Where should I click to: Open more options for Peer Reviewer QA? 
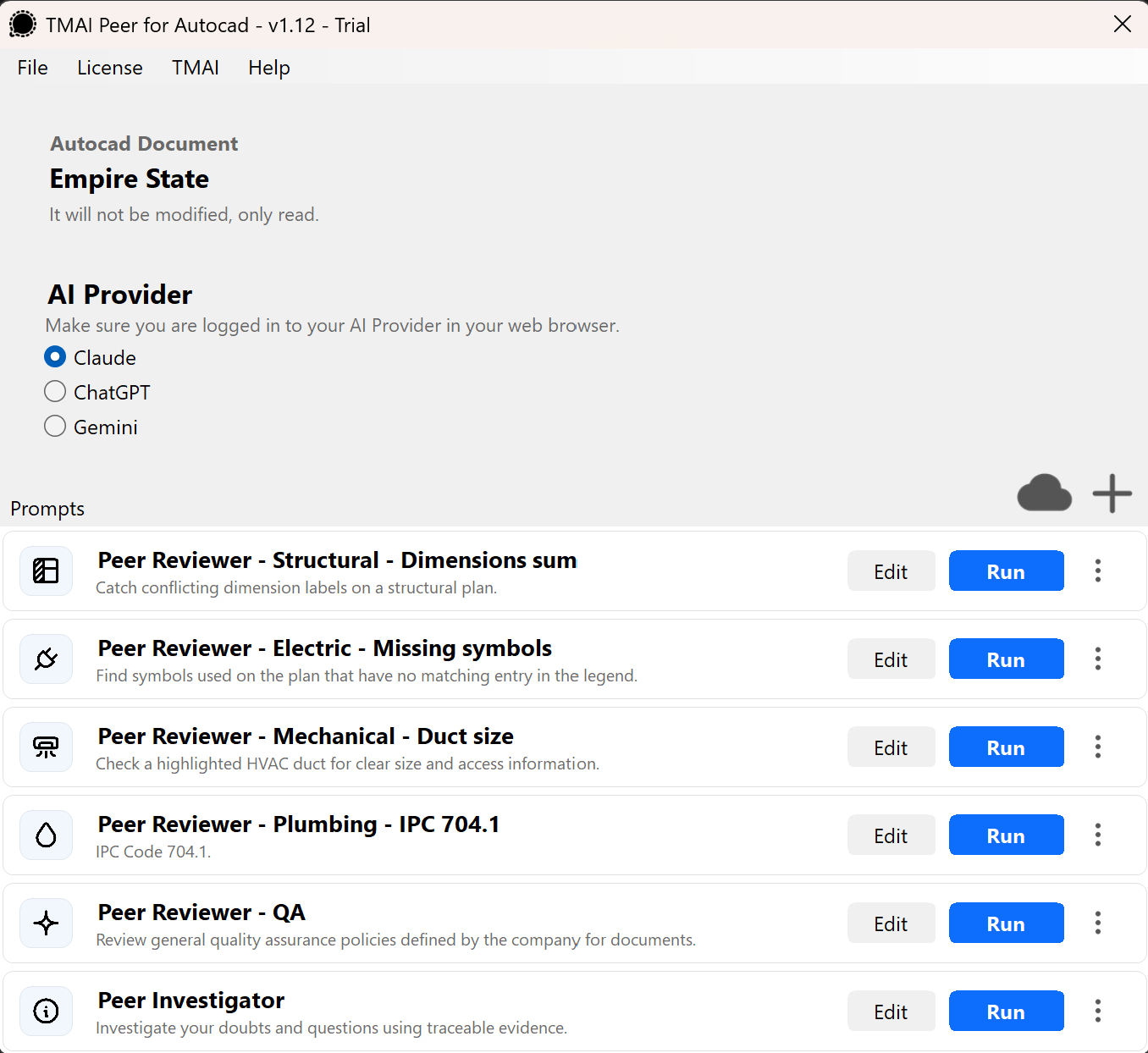[x=1098, y=923]
